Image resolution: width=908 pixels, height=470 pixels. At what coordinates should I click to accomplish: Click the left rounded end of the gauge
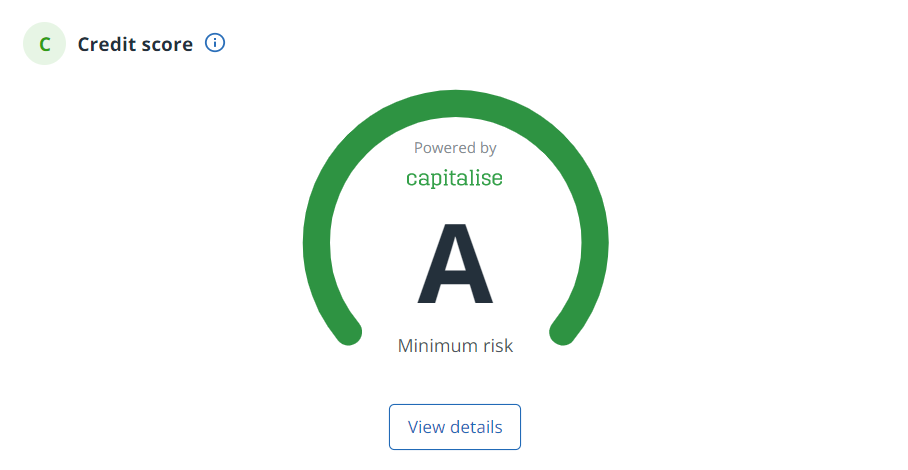pos(348,332)
